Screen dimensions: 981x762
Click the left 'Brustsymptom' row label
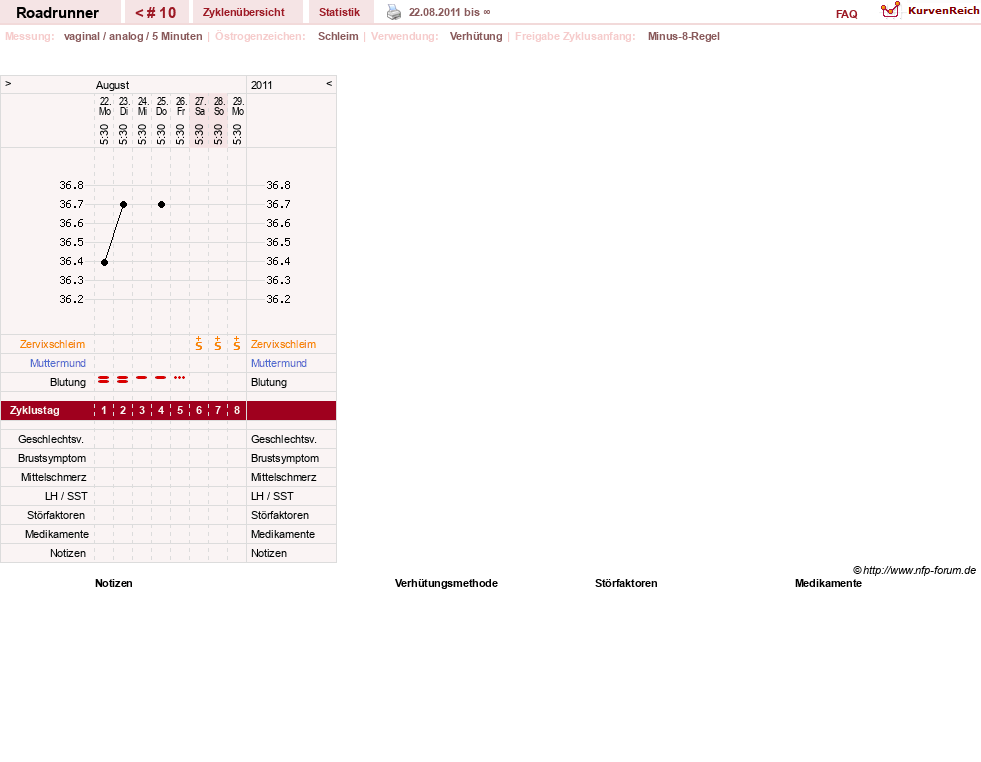[52, 458]
